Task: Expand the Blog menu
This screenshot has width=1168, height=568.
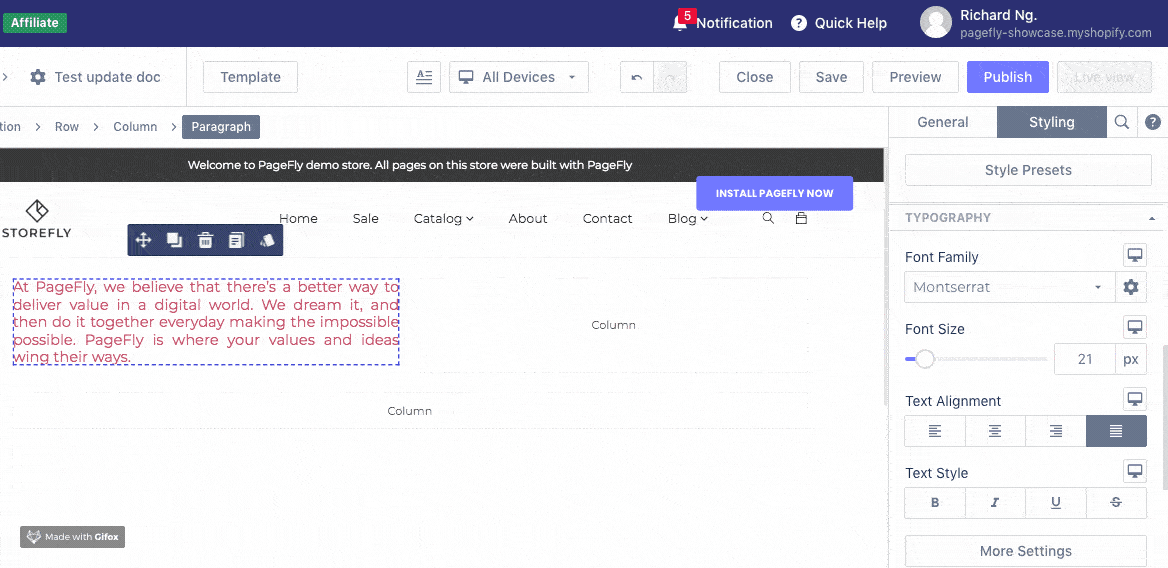Action: 688,218
